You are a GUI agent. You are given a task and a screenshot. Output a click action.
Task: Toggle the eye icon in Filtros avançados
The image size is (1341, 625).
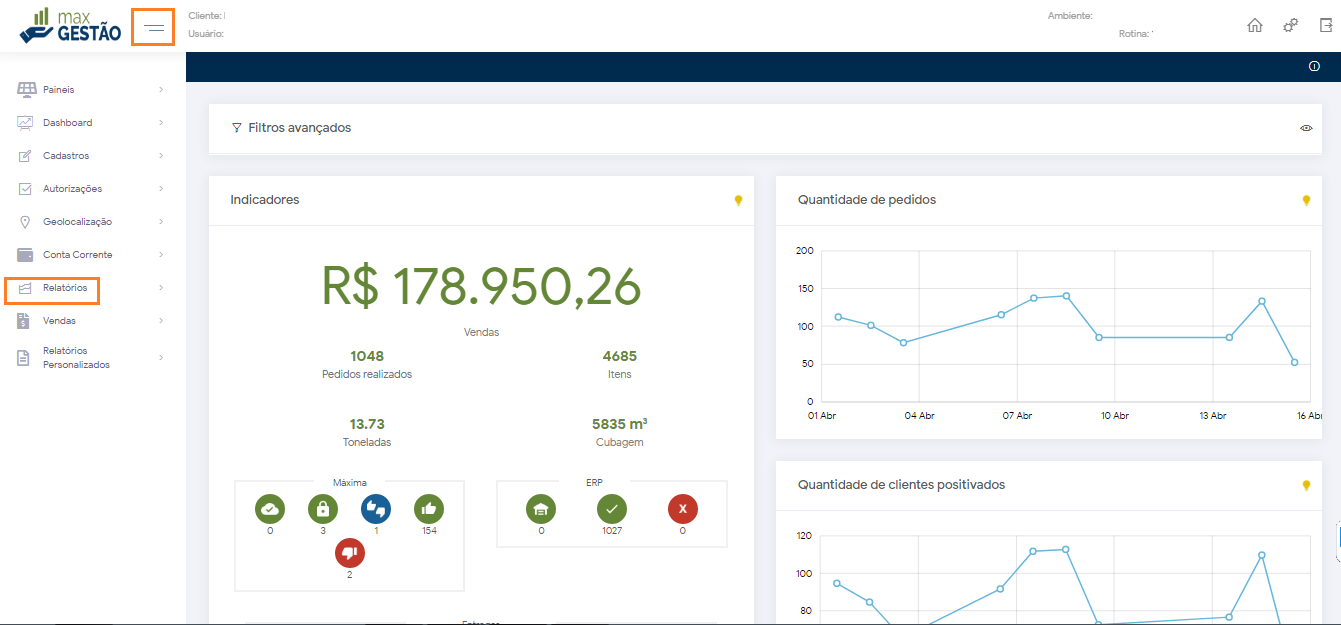click(x=1306, y=128)
